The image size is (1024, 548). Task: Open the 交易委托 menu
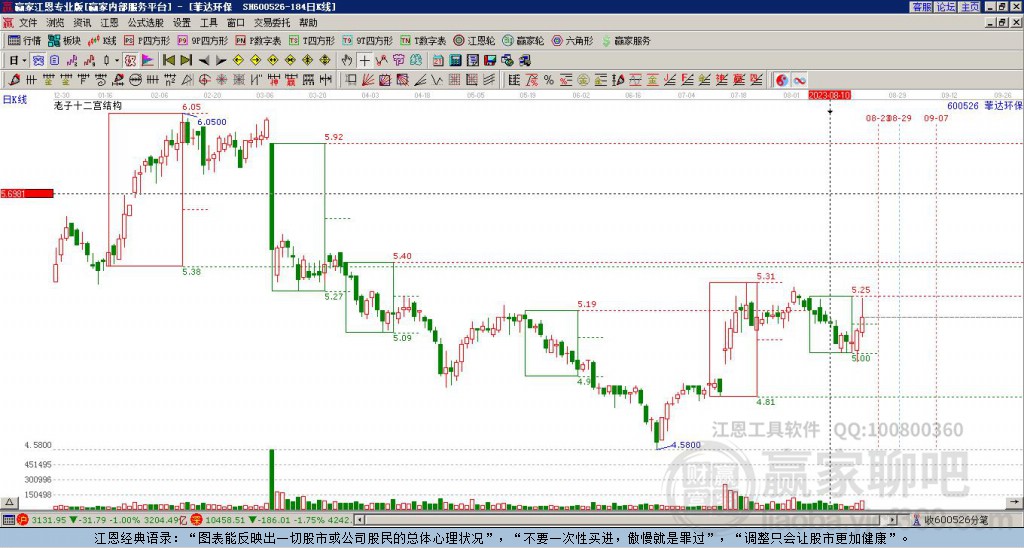(x=272, y=23)
